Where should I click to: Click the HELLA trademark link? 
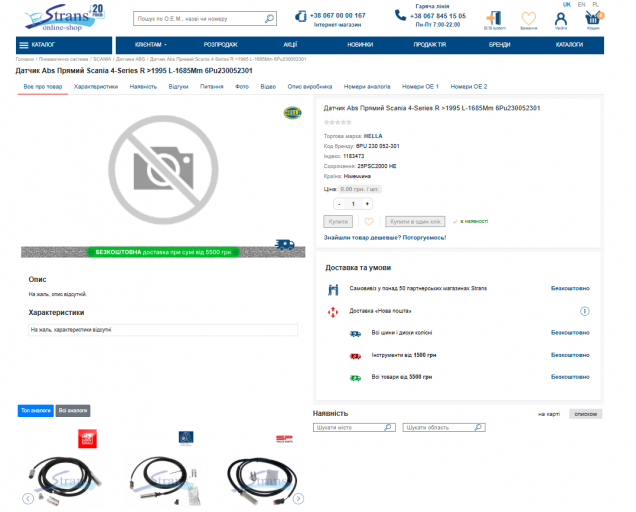[x=373, y=136]
